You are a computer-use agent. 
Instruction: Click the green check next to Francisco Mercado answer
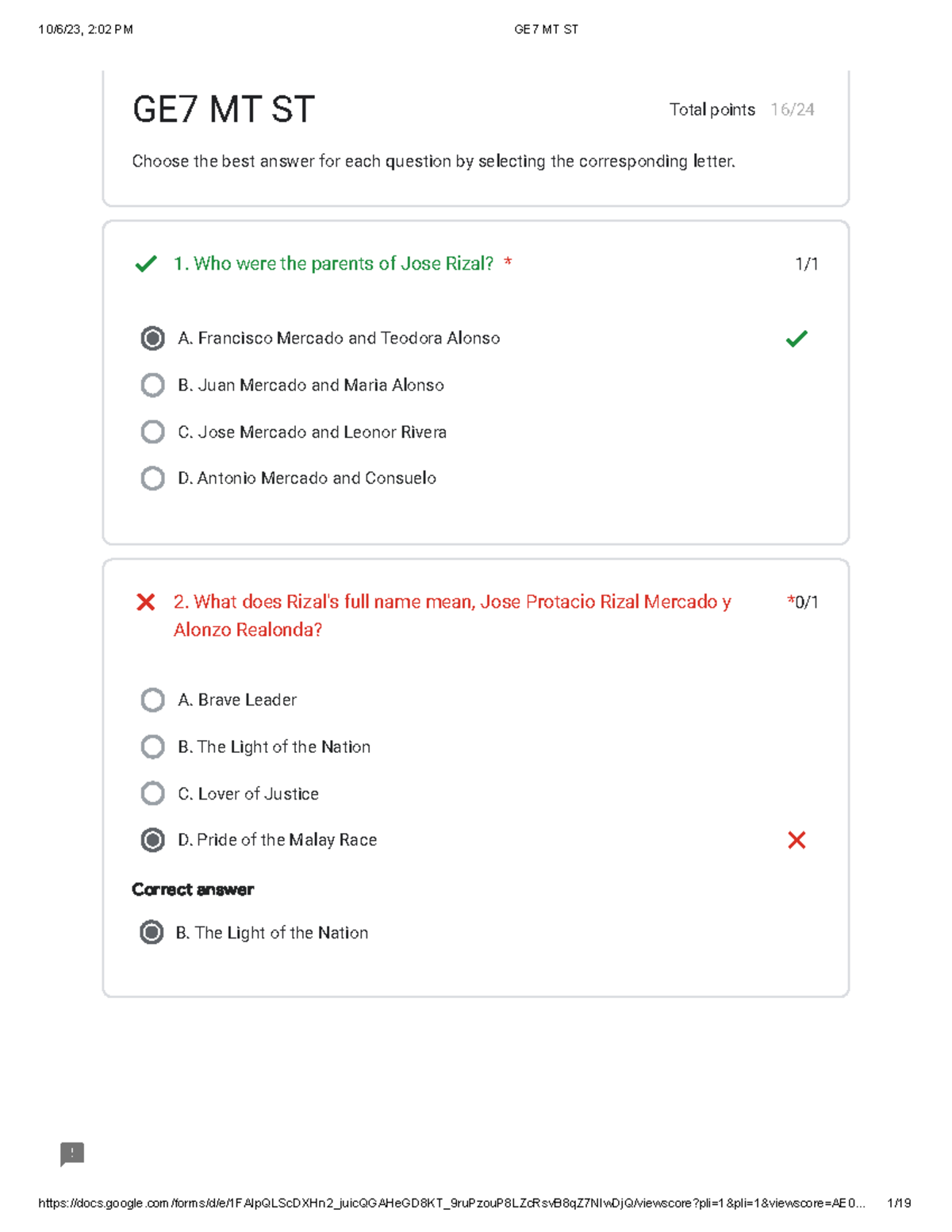tap(797, 339)
